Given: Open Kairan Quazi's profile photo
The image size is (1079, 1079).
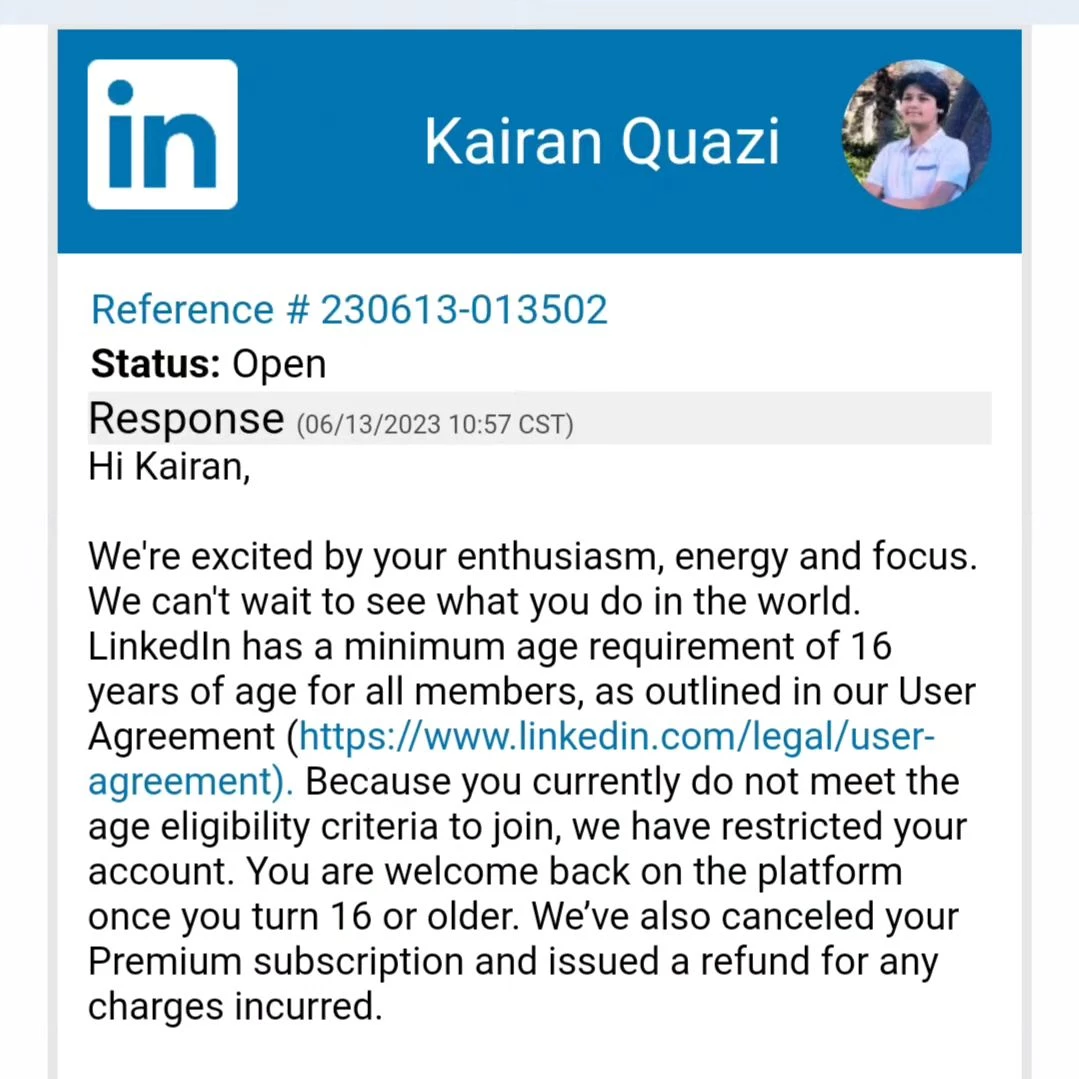Looking at the screenshot, I should coord(917,134).
